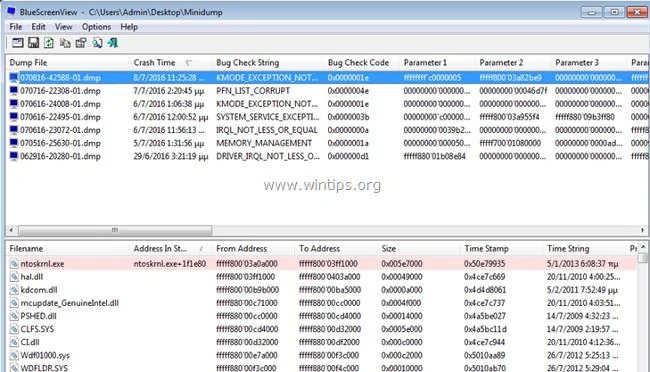Click the dump icon of 070616-23072-01.dmp
The width and height of the screenshot is (650, 372).
[x=14, y=130]
